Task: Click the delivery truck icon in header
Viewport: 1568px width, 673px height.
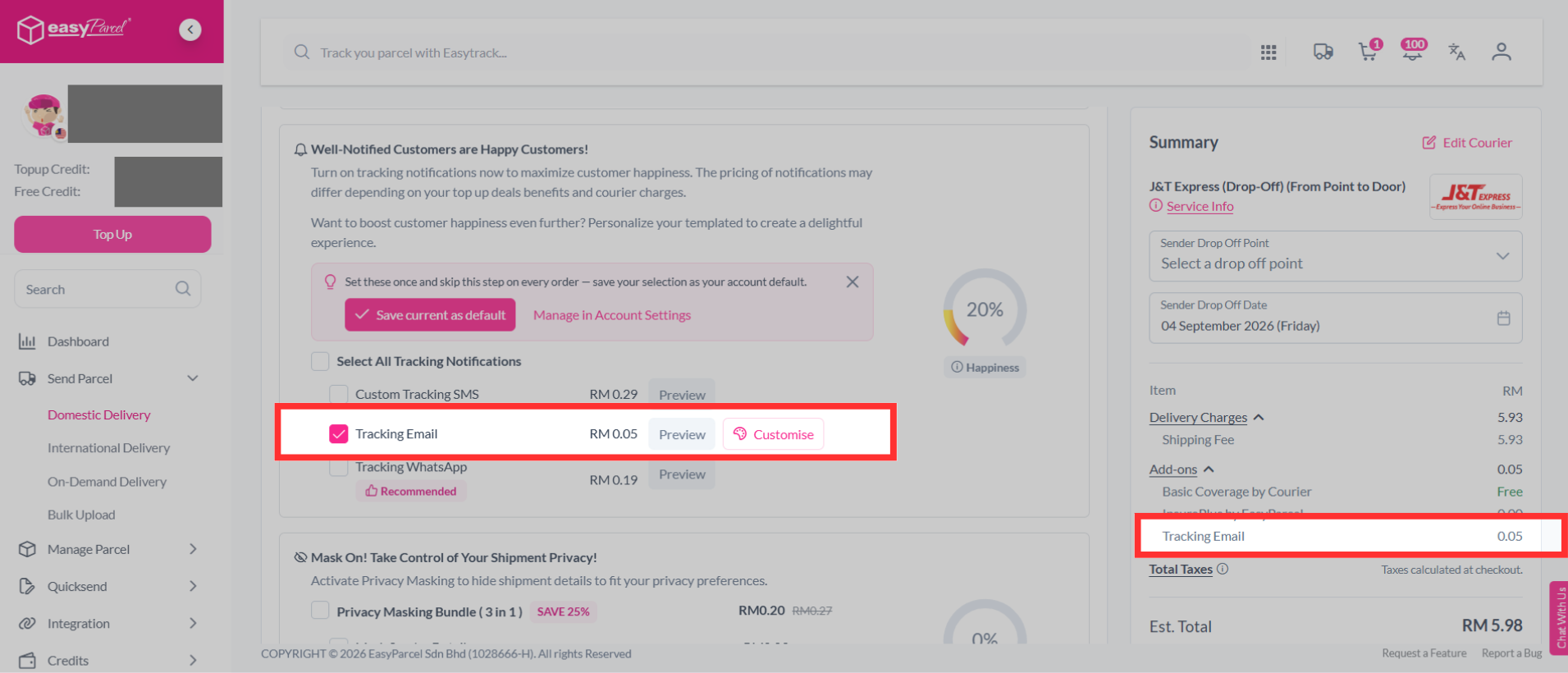Action: pos(1323,53)
